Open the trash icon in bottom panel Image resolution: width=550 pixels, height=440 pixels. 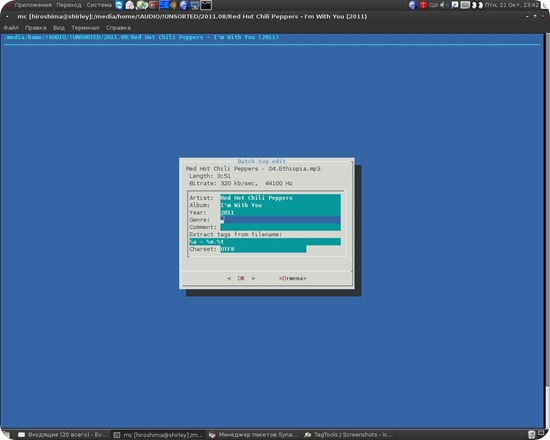point(531,435)
